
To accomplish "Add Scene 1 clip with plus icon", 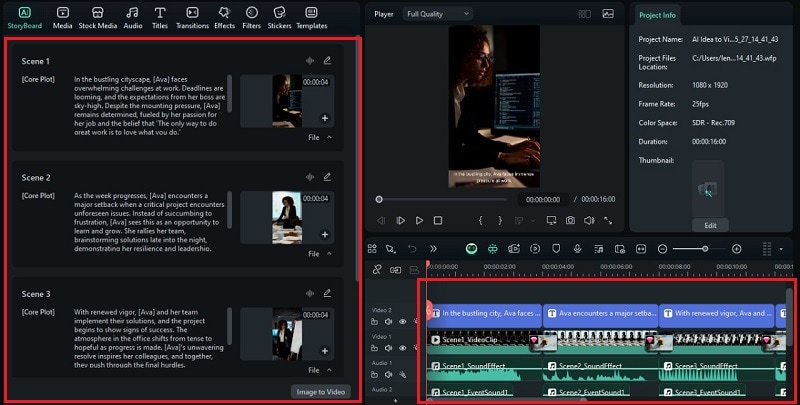I will click(x=324, y=118).
